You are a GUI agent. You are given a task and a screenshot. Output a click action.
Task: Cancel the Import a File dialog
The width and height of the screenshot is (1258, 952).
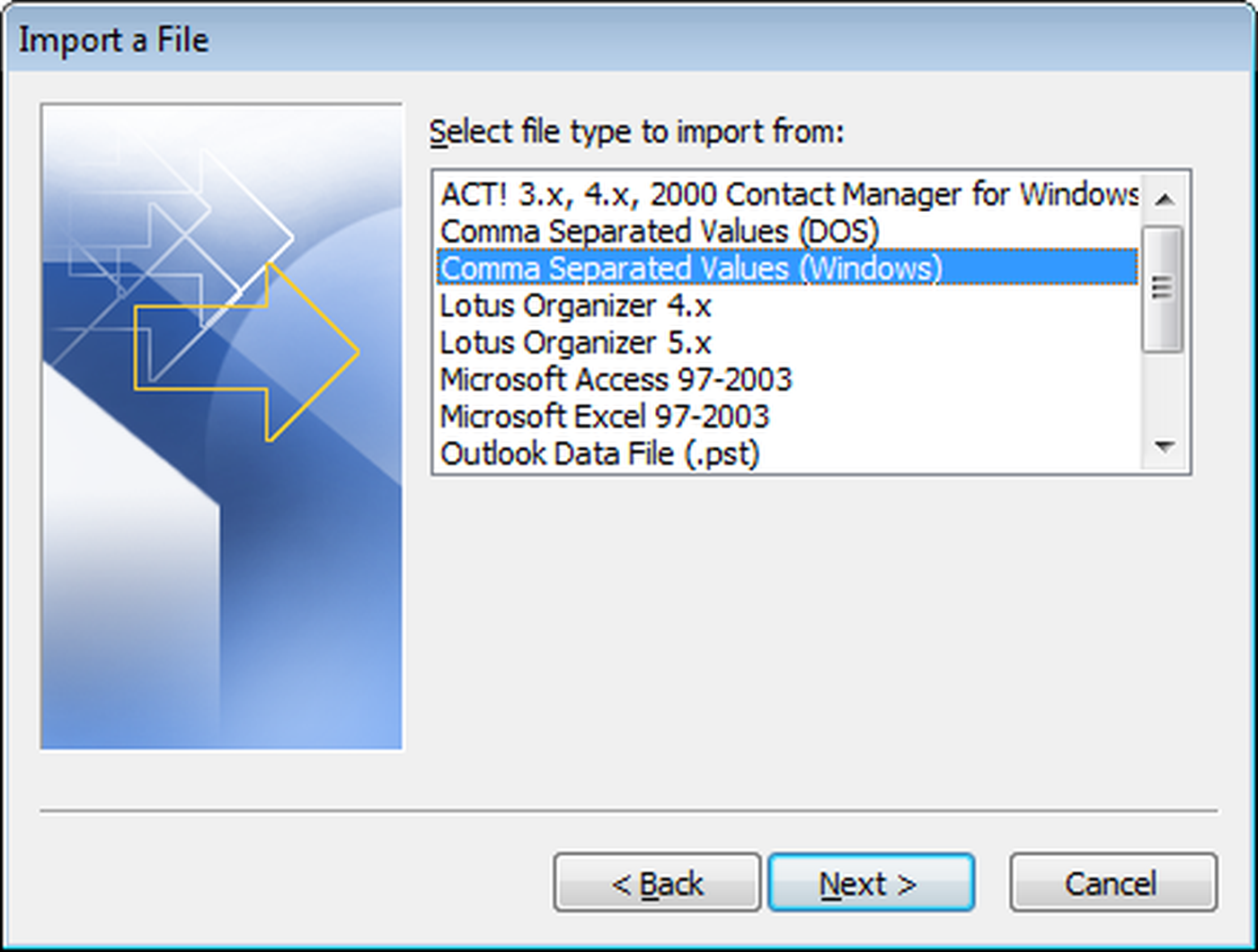pyautogui.click(x=1112, y=884)
